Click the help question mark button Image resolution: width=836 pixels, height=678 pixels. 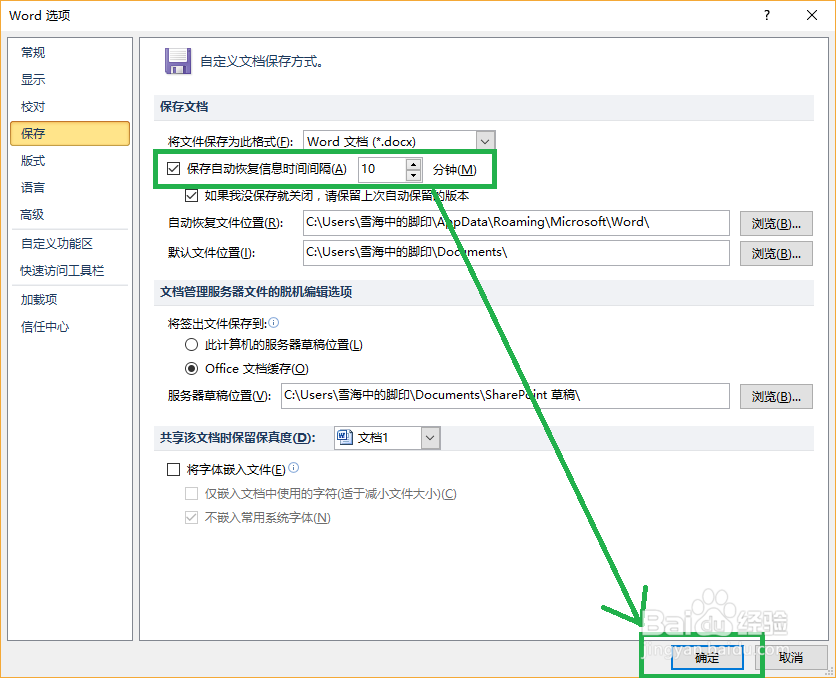[x=767, y=15]
